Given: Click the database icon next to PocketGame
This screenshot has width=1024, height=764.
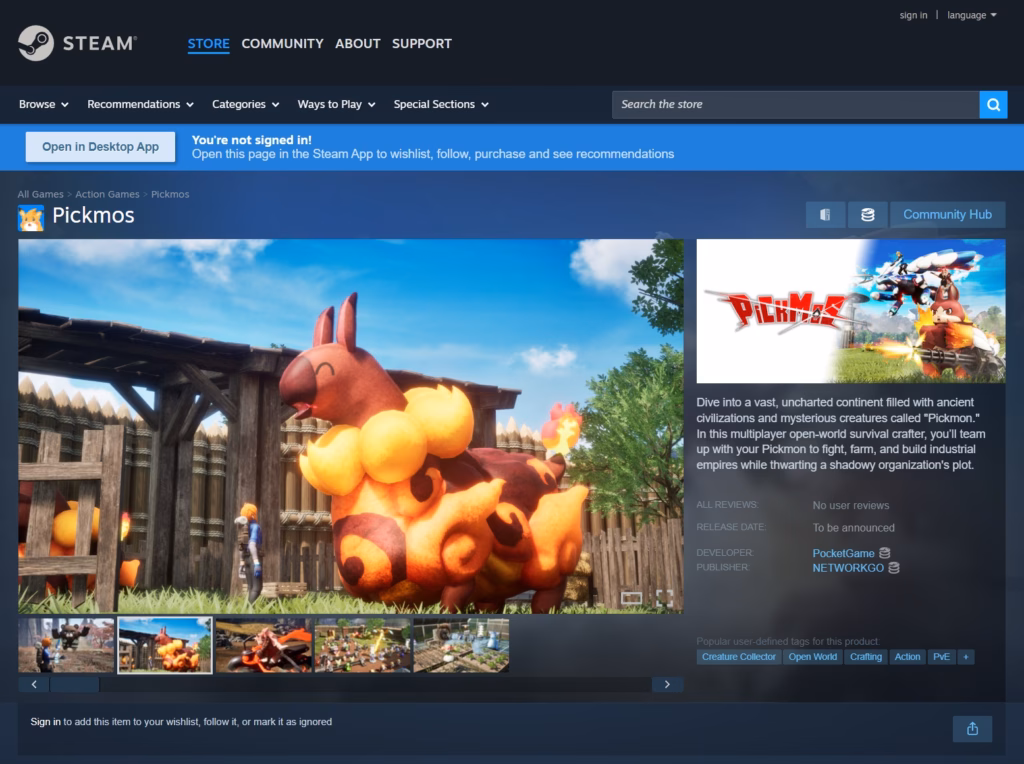Looking at the screenshot, I should (x=885, y=553).
